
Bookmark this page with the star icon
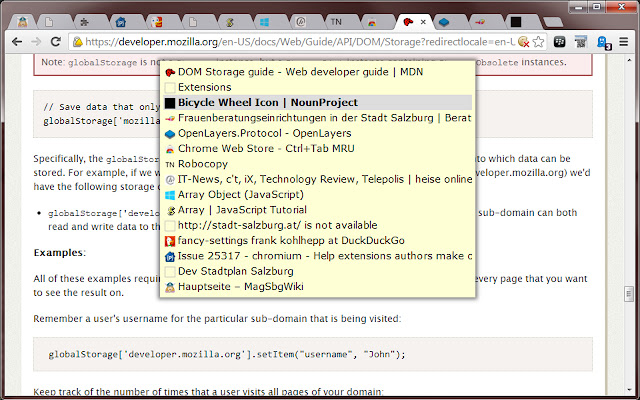tap(539, 42)
